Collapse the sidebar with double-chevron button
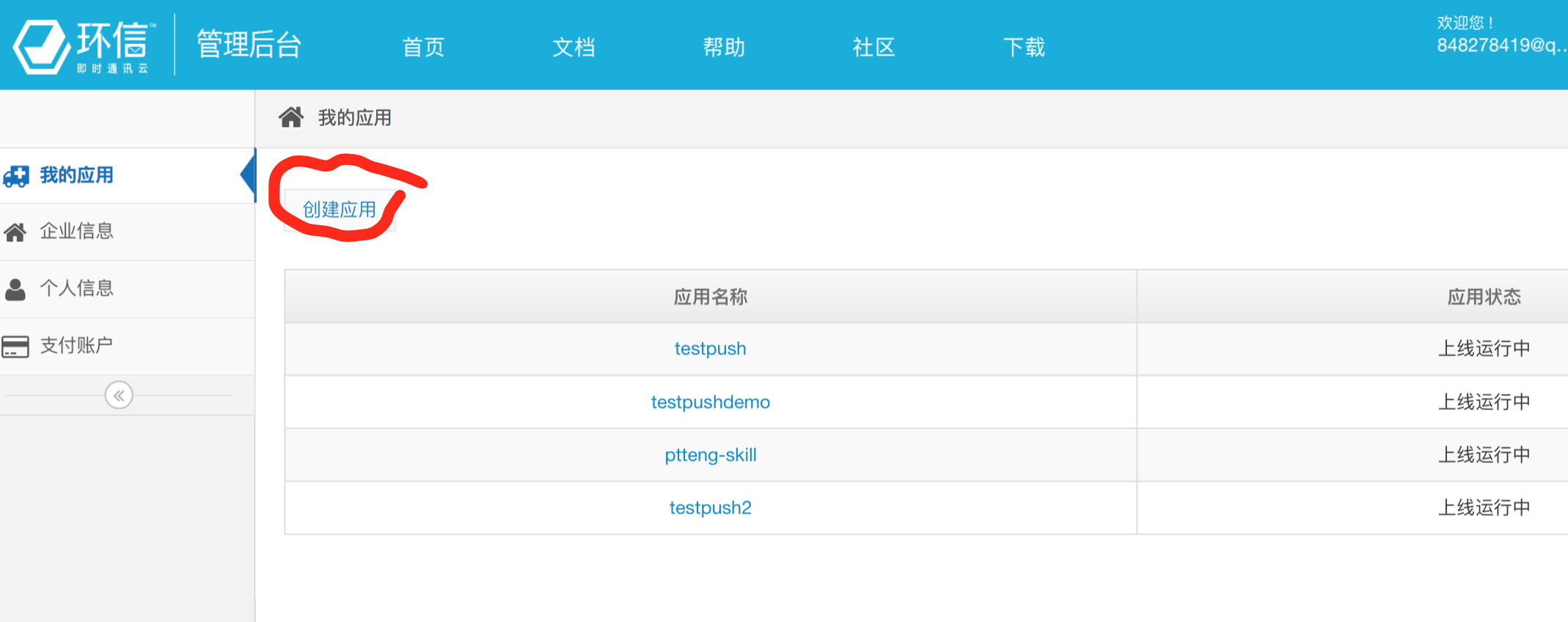This screenshot has height=622, width=1568. (119, 395)
